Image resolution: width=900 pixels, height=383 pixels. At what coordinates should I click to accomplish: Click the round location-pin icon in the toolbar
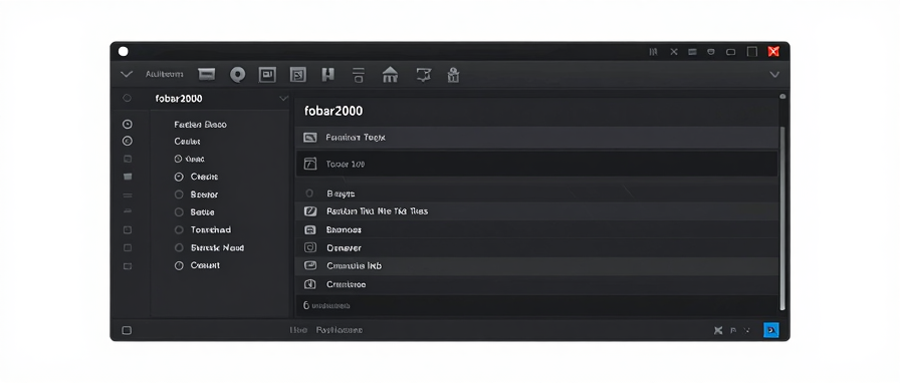click(x=238, y=75)
